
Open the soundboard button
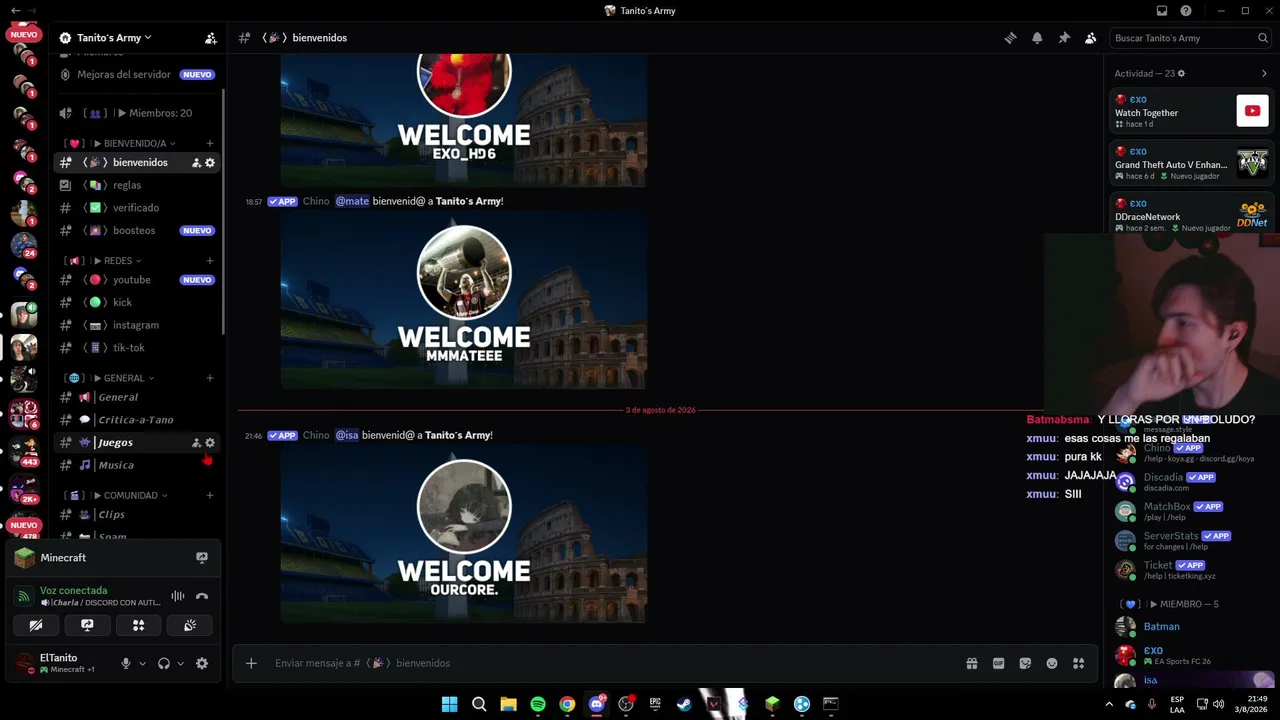(x=189, y=626)
